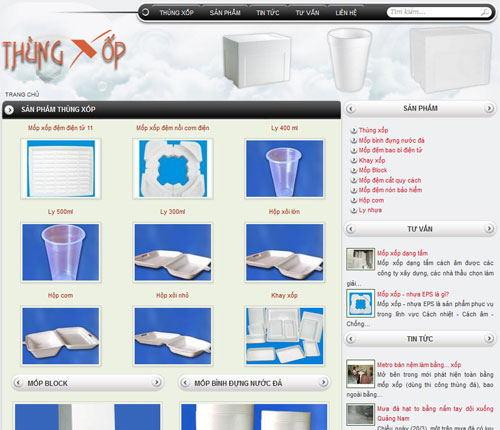Click right arrow on TƯ VẤN header
This screenshot has height=430, width=500.
click(x=489, y=229)
